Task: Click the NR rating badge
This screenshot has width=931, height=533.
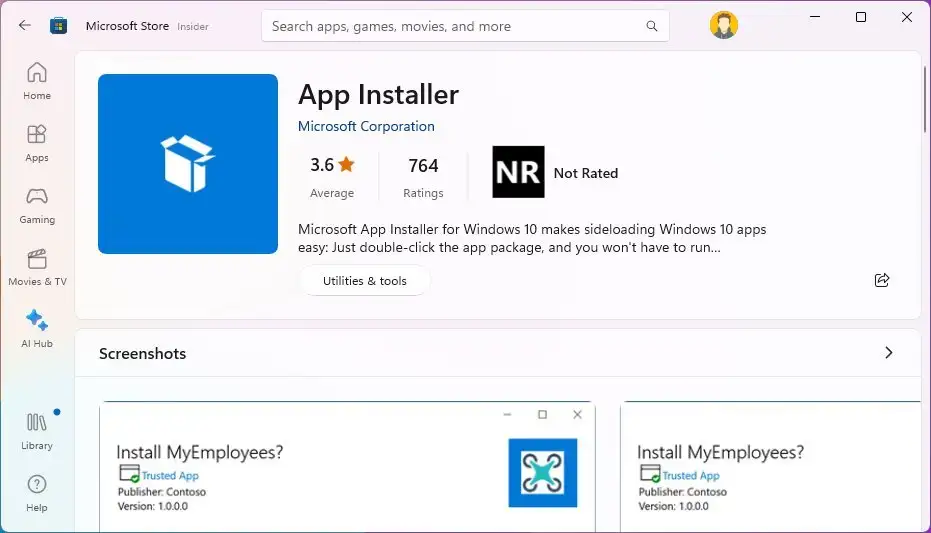Action: point(518,172)
